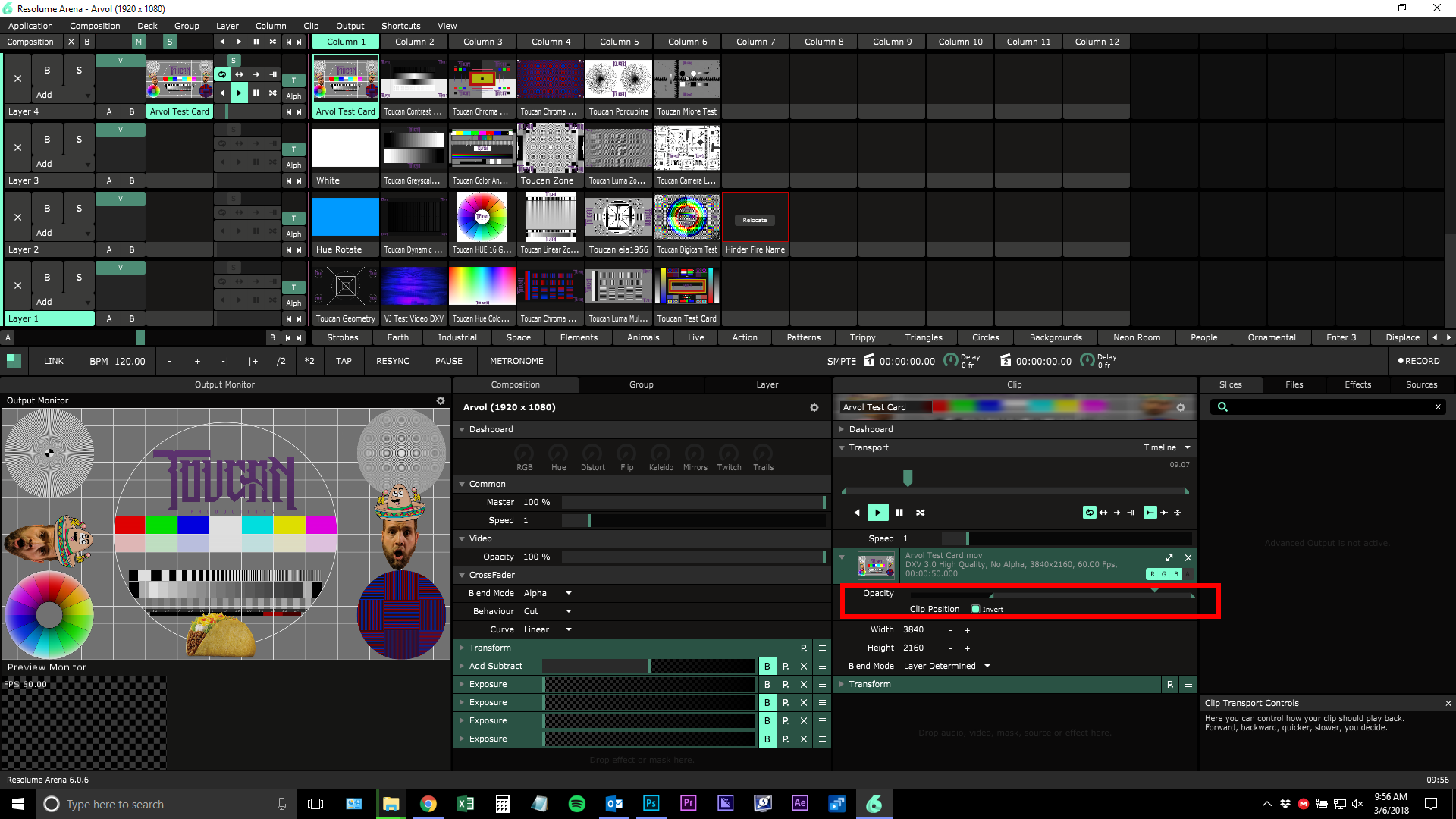Viewport: 1456px width, 819px height.
Task: Toggle the clip green G channel button
Action: 1164,574
